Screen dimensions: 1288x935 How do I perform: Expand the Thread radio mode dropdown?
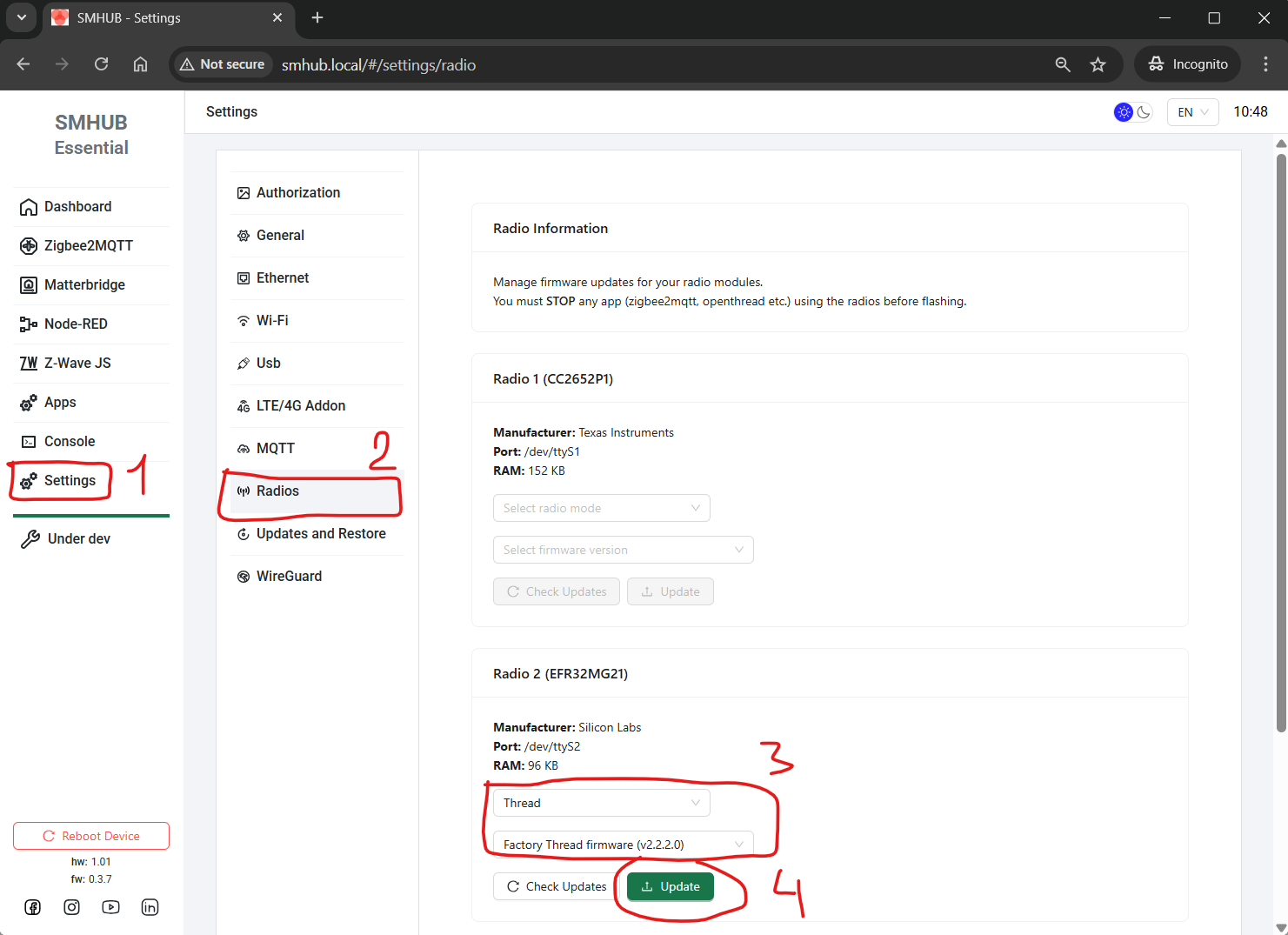(601, 803)
